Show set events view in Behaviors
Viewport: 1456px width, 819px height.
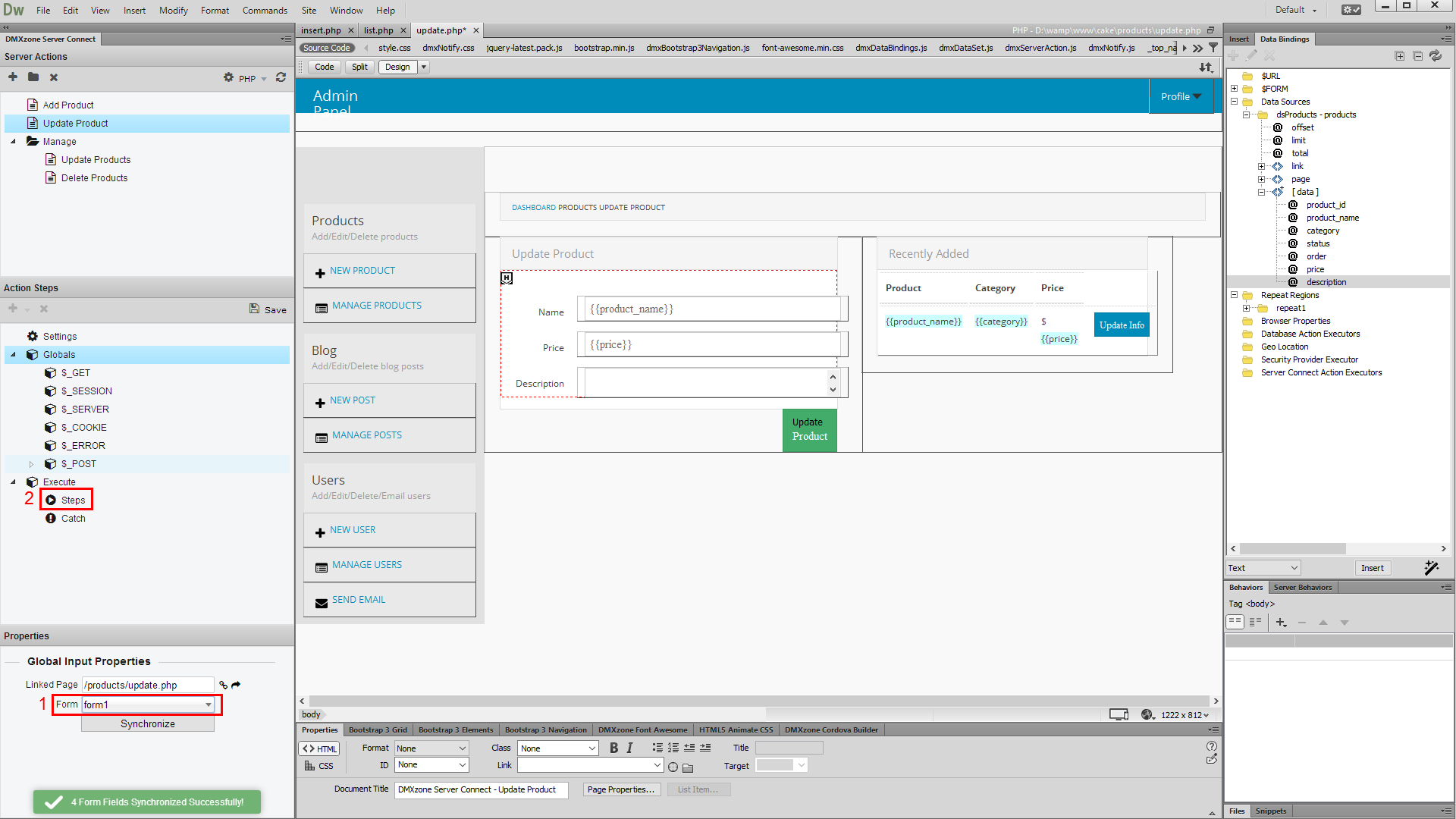pyautogui.click(x=1235, y=622)
